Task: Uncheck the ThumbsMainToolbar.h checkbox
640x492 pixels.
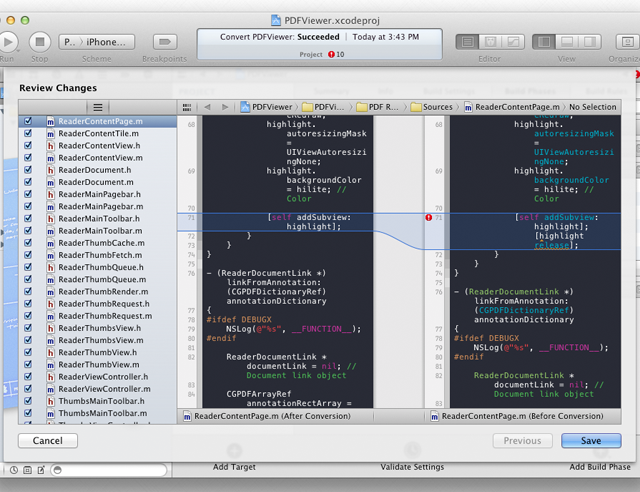Action: click(x=28, y=401)
